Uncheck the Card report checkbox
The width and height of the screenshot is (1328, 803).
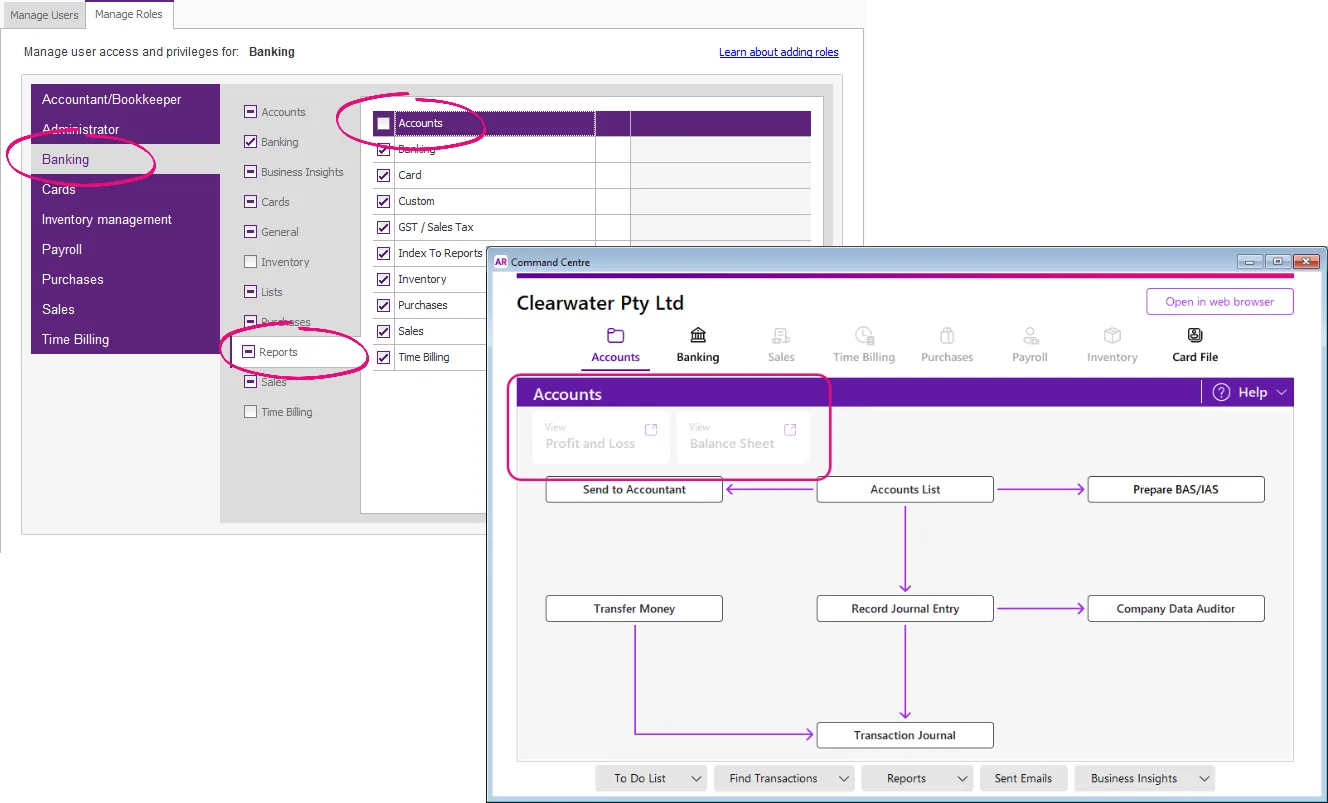click(383, 175)
